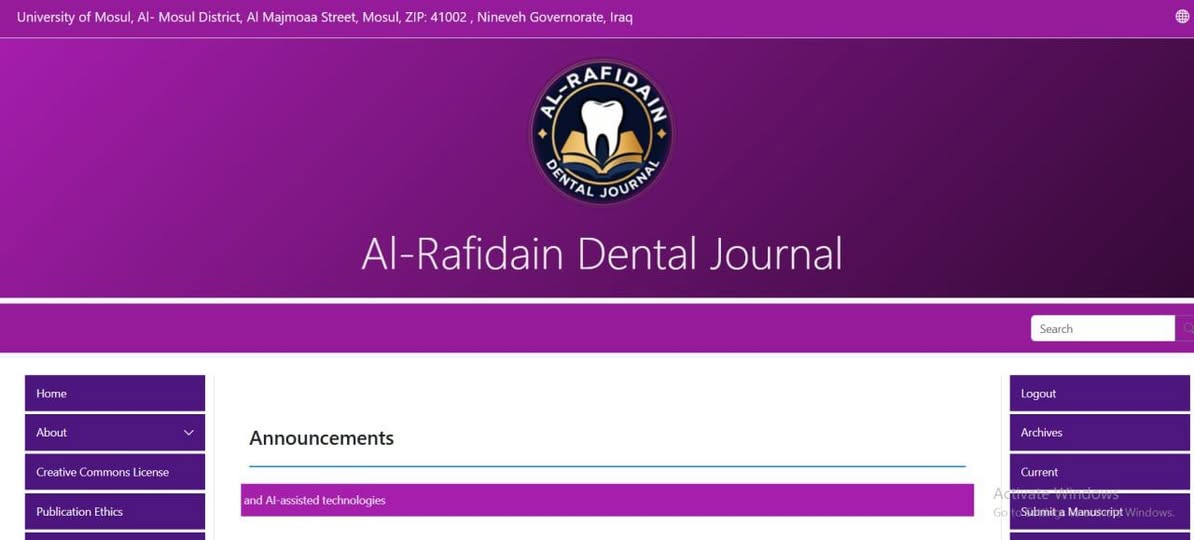
Task: Click the search magnifier icon
Action: [1186, 328]
